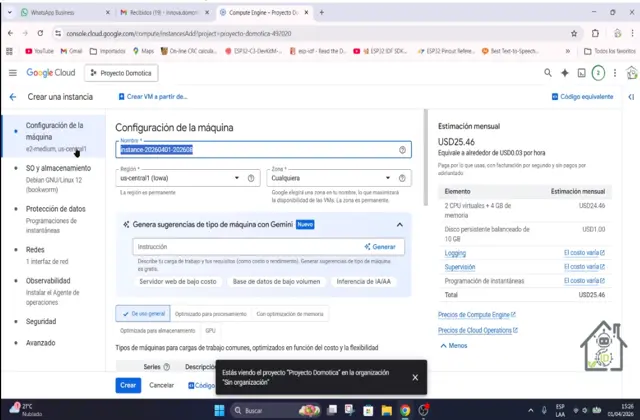Screen dimensions: 640x420
Task: Click help icon inside the Nombre field
Action: [403, 149]
